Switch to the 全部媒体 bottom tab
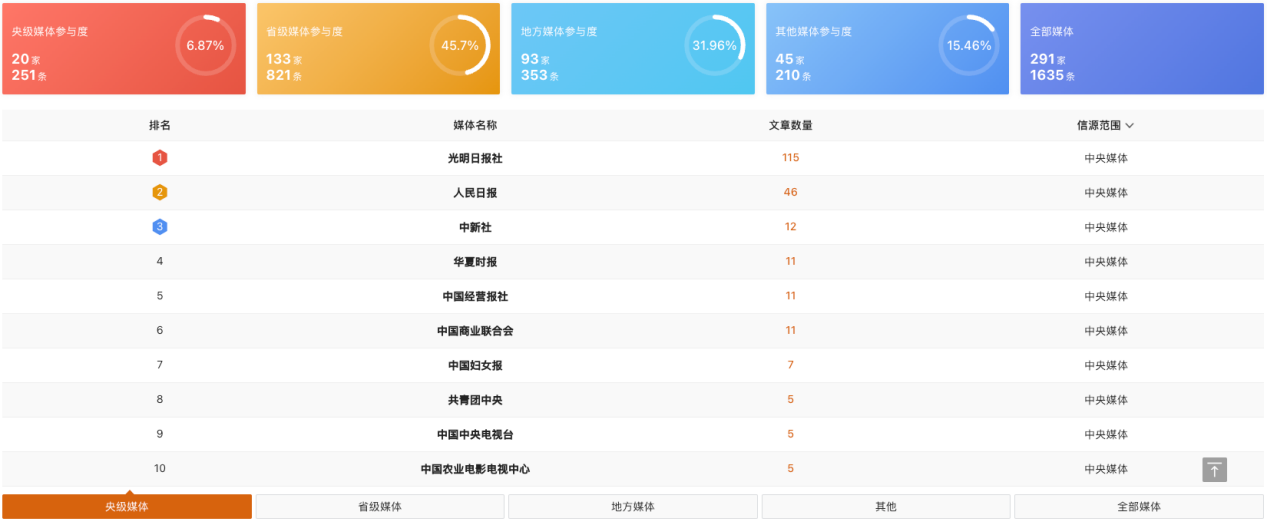The height and width of the screenshot is (525, 1267). click(1139, 507)
